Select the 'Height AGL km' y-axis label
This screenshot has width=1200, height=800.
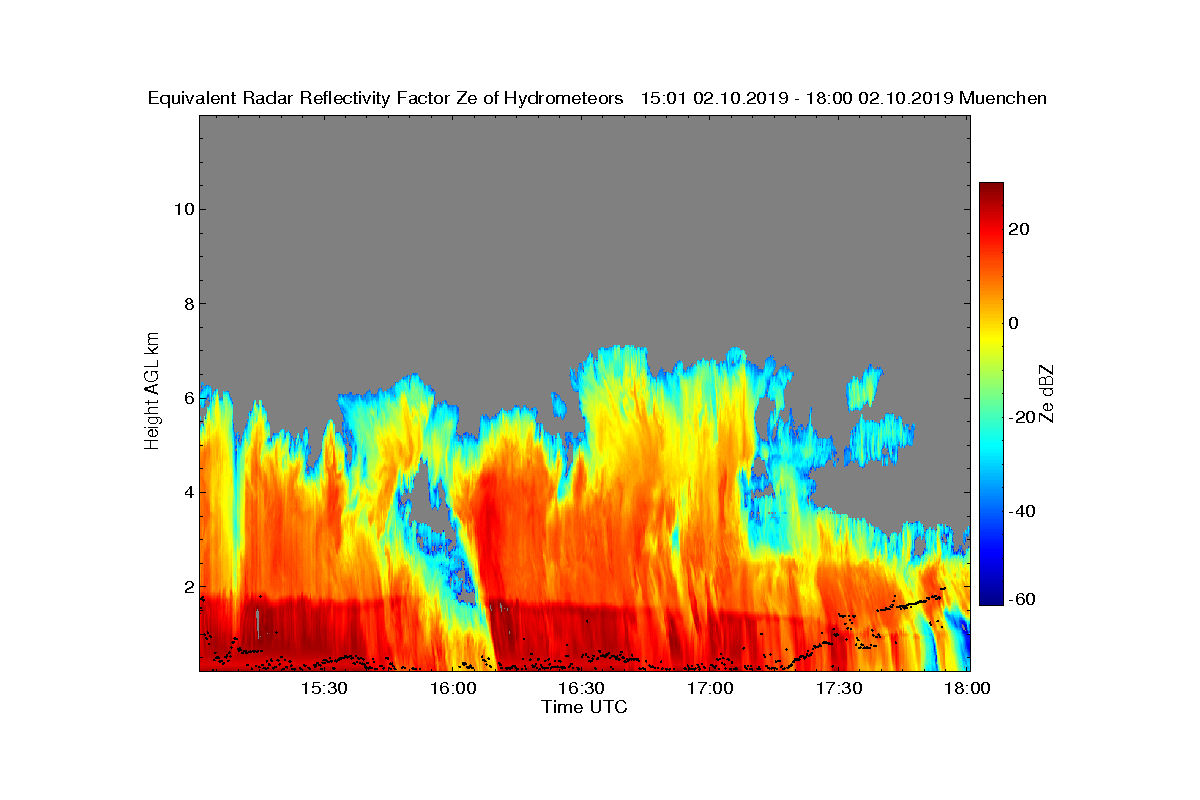tap(153, 391)
